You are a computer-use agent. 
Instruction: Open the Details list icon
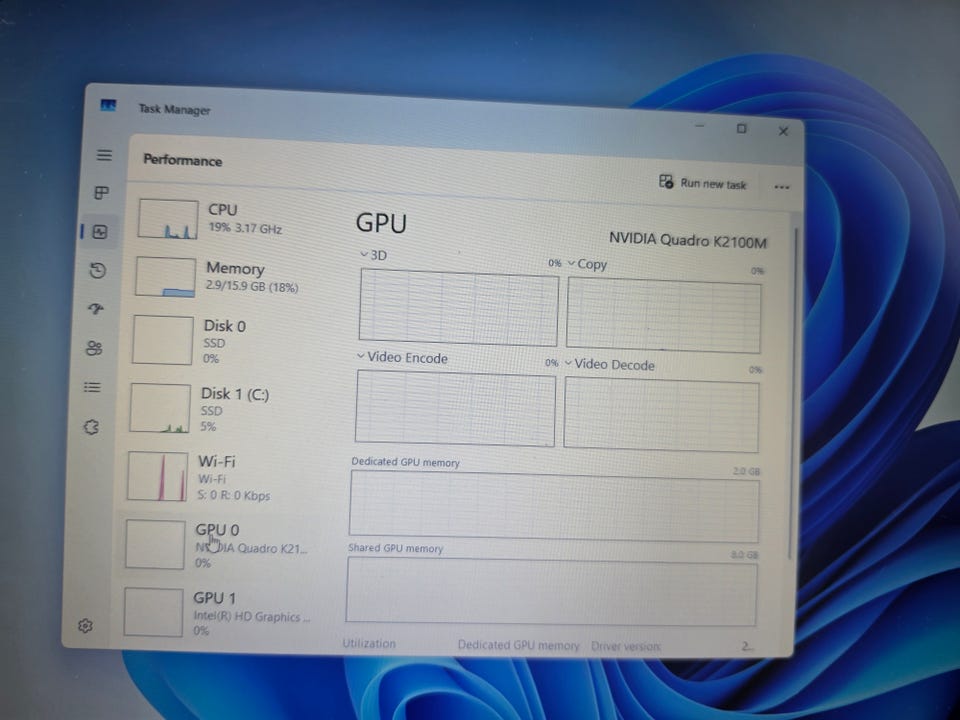(x=92, y=387)
